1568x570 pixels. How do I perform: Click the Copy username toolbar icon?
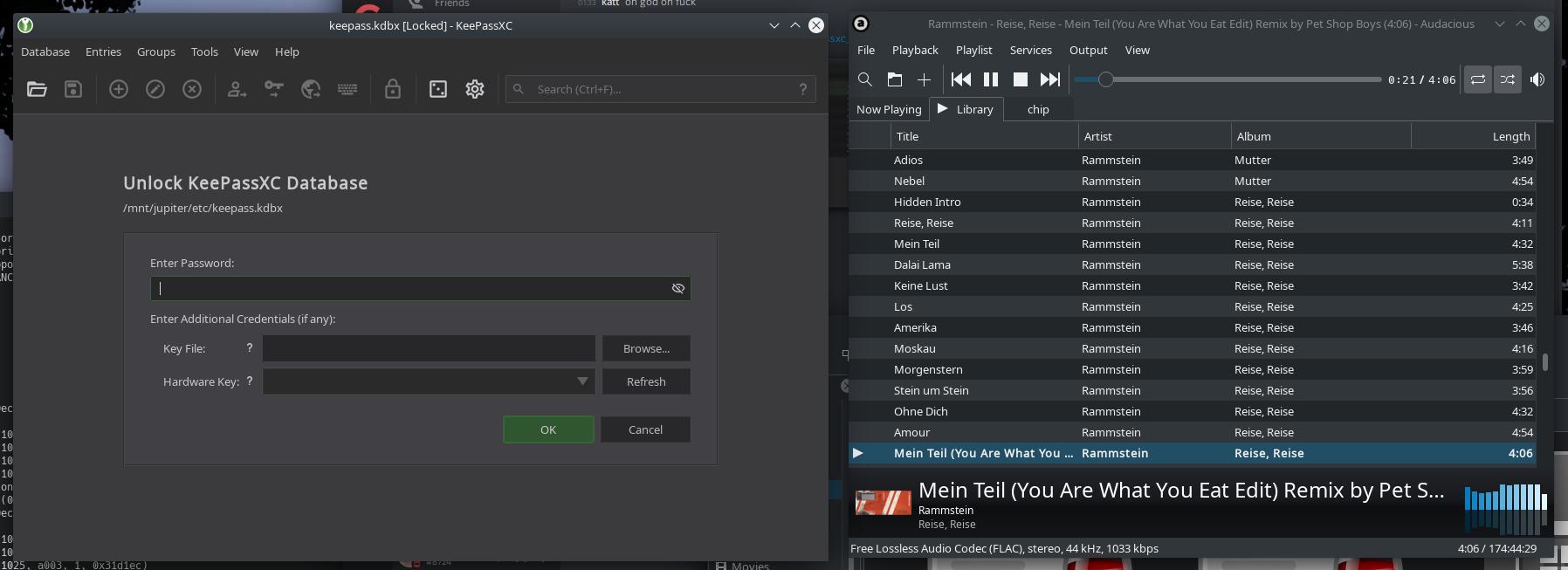point(237,89)
